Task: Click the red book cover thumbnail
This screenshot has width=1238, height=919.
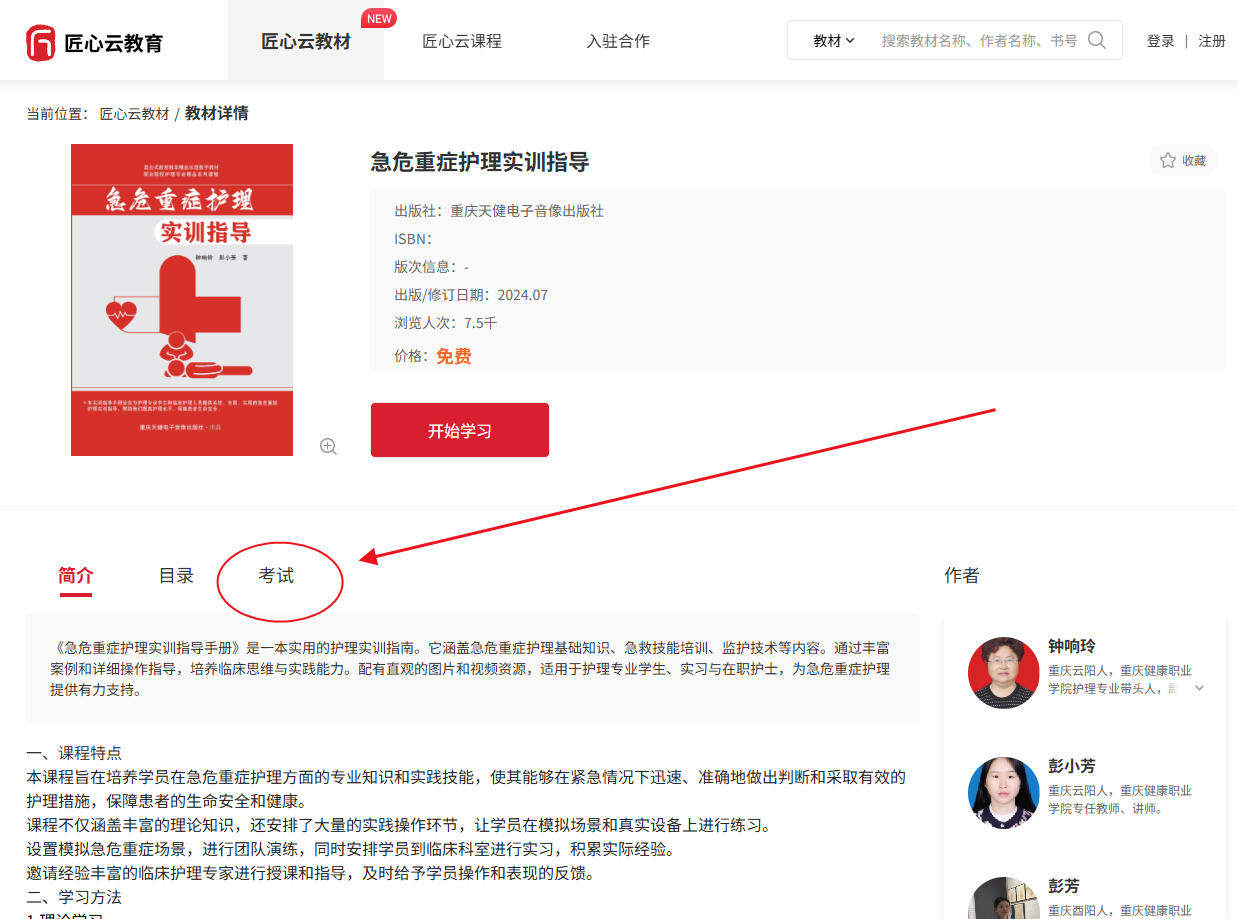Action: point(182,300)
